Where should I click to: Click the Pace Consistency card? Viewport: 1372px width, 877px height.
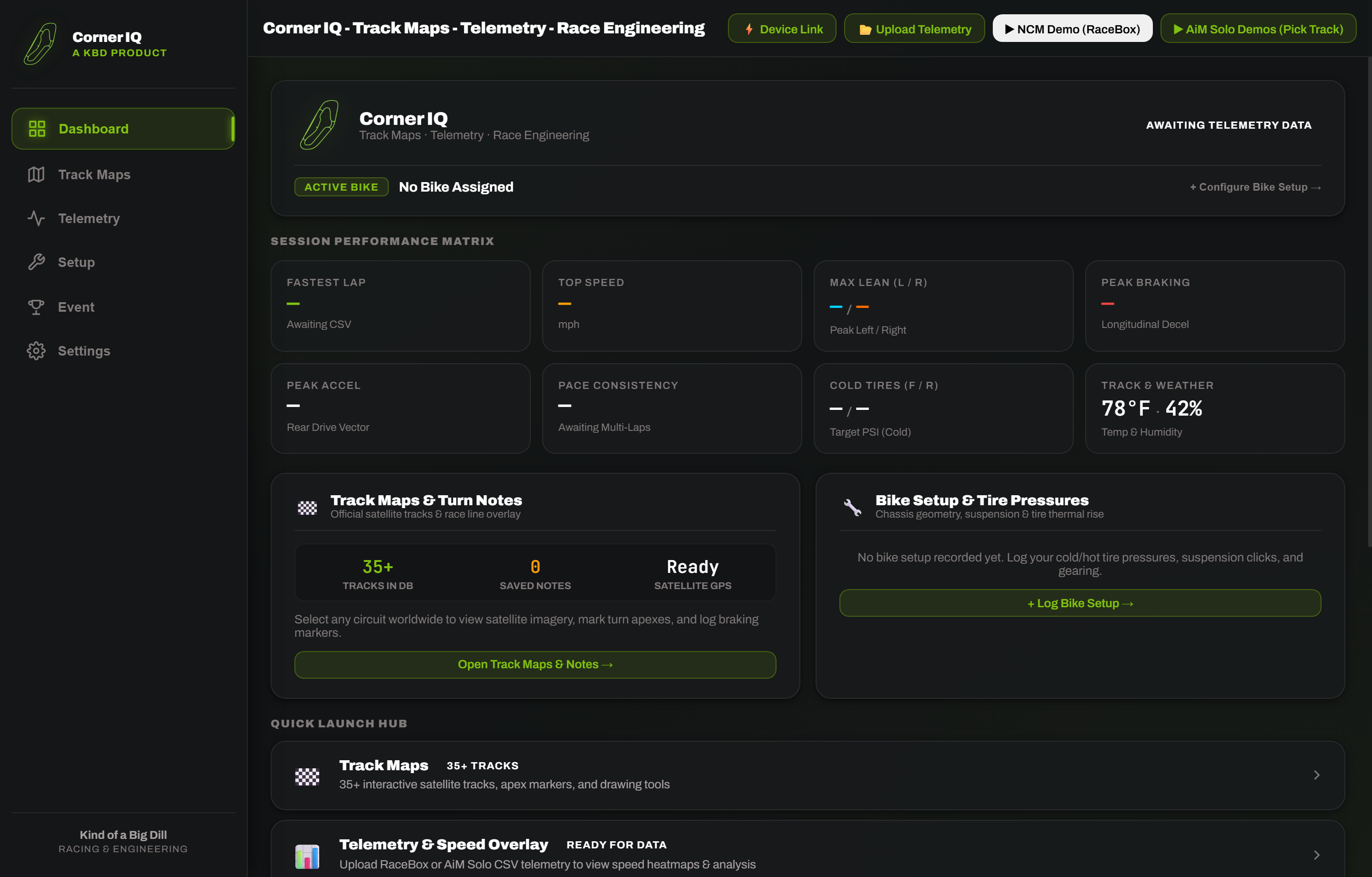click(x=672, y=408)
